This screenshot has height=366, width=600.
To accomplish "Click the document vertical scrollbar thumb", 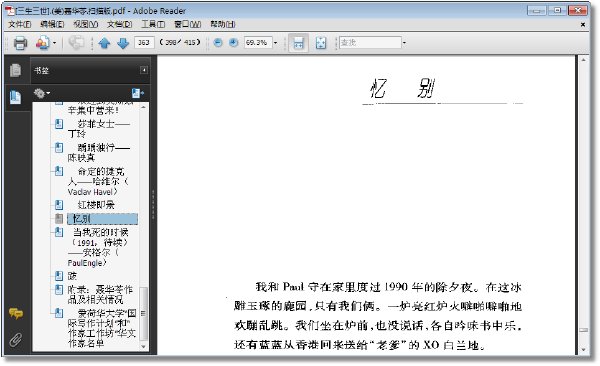I will 583,330.
